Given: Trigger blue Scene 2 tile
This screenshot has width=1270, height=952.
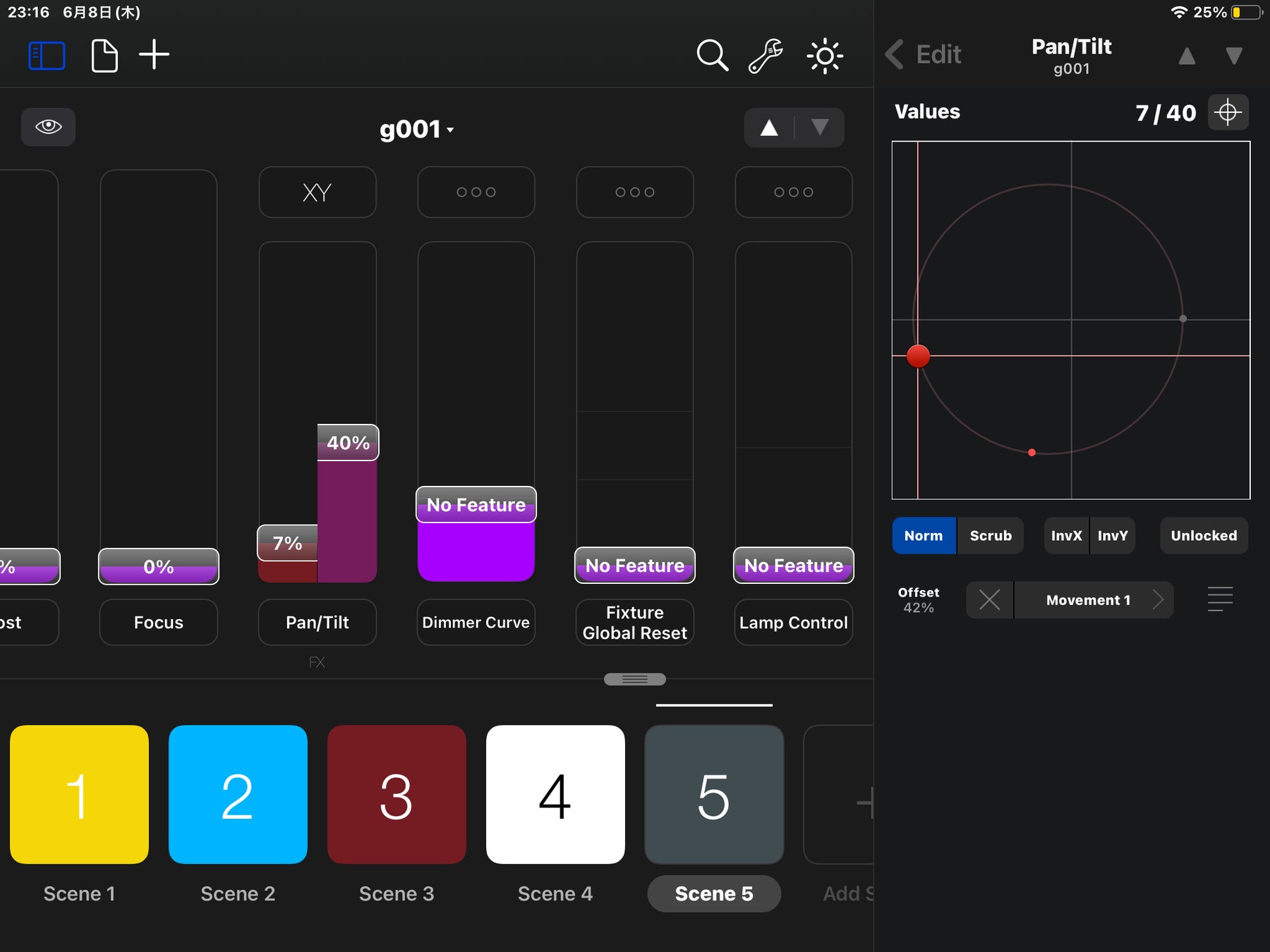Looking at the screenshot, I should (238, 795).
